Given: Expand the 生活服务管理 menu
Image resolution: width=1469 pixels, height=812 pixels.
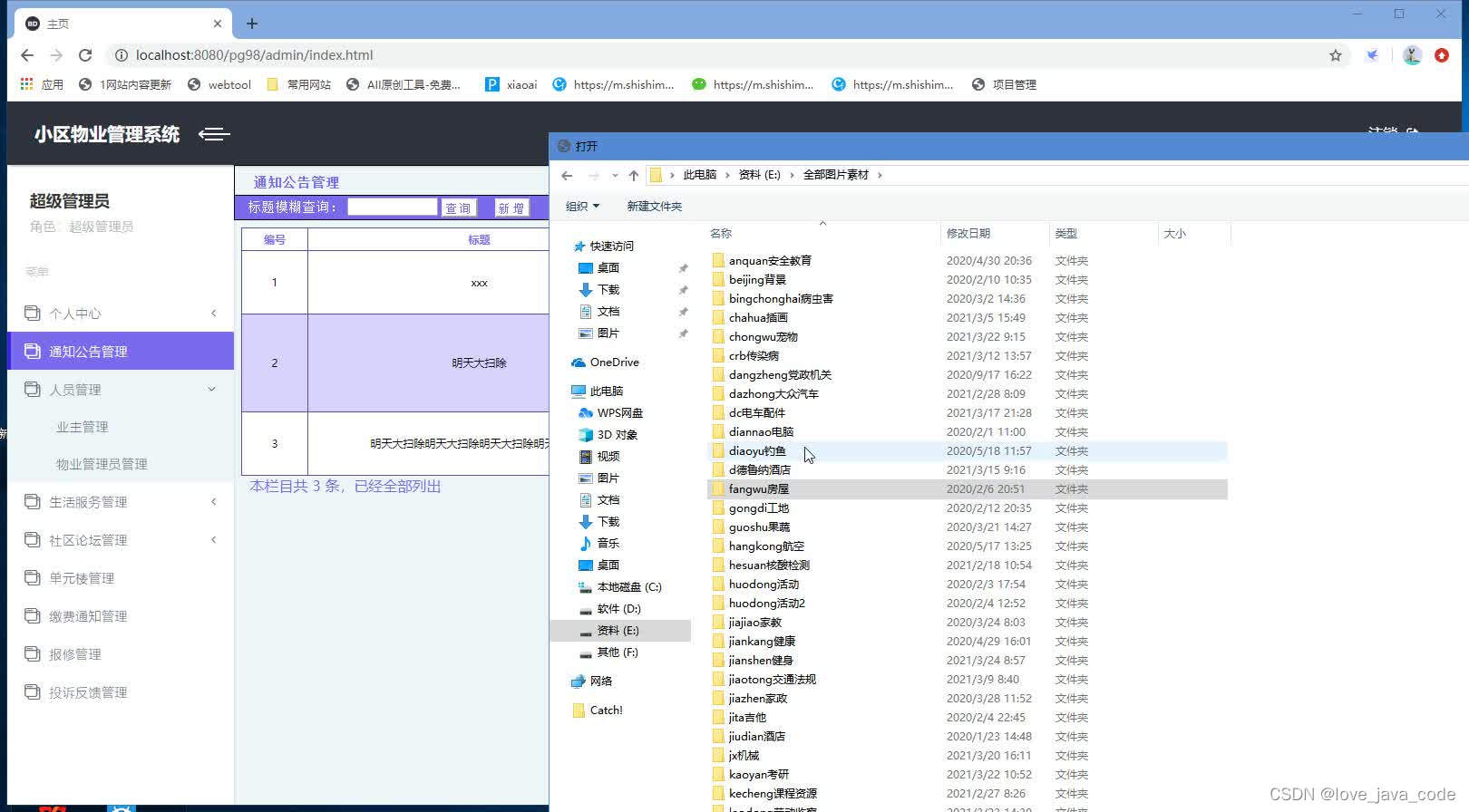Looking at the screenshot, I should (121, 502).
